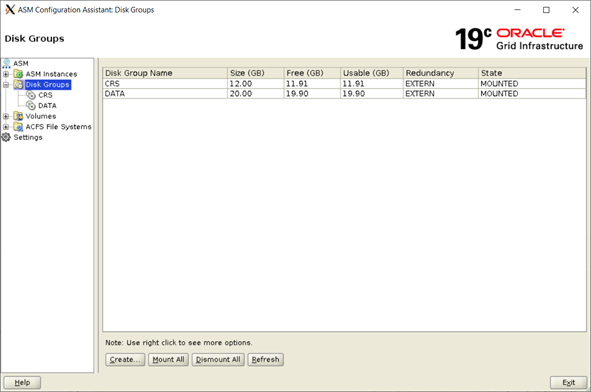This screenshot has width=591, height=392.
Task: Maximize the ASM Configuration Assistant window
Action: coord(546,10)
